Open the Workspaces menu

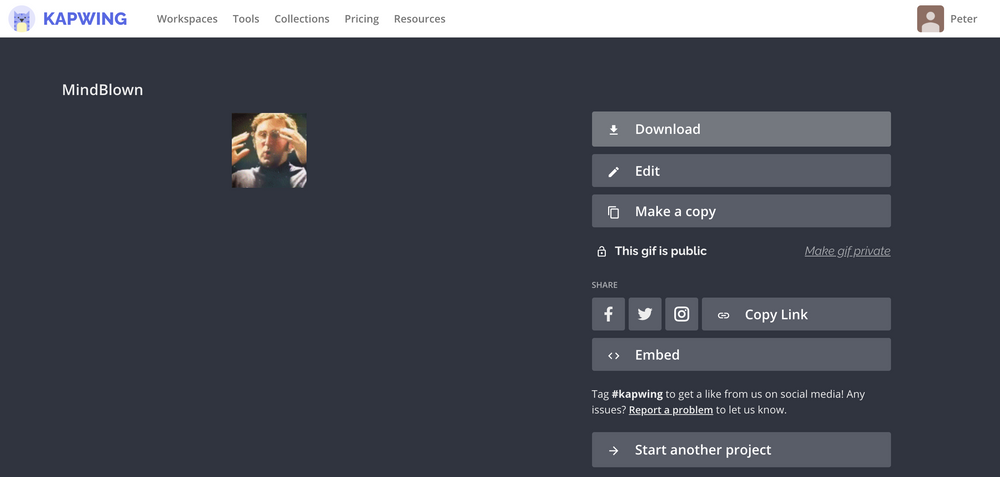pos(187,19)
